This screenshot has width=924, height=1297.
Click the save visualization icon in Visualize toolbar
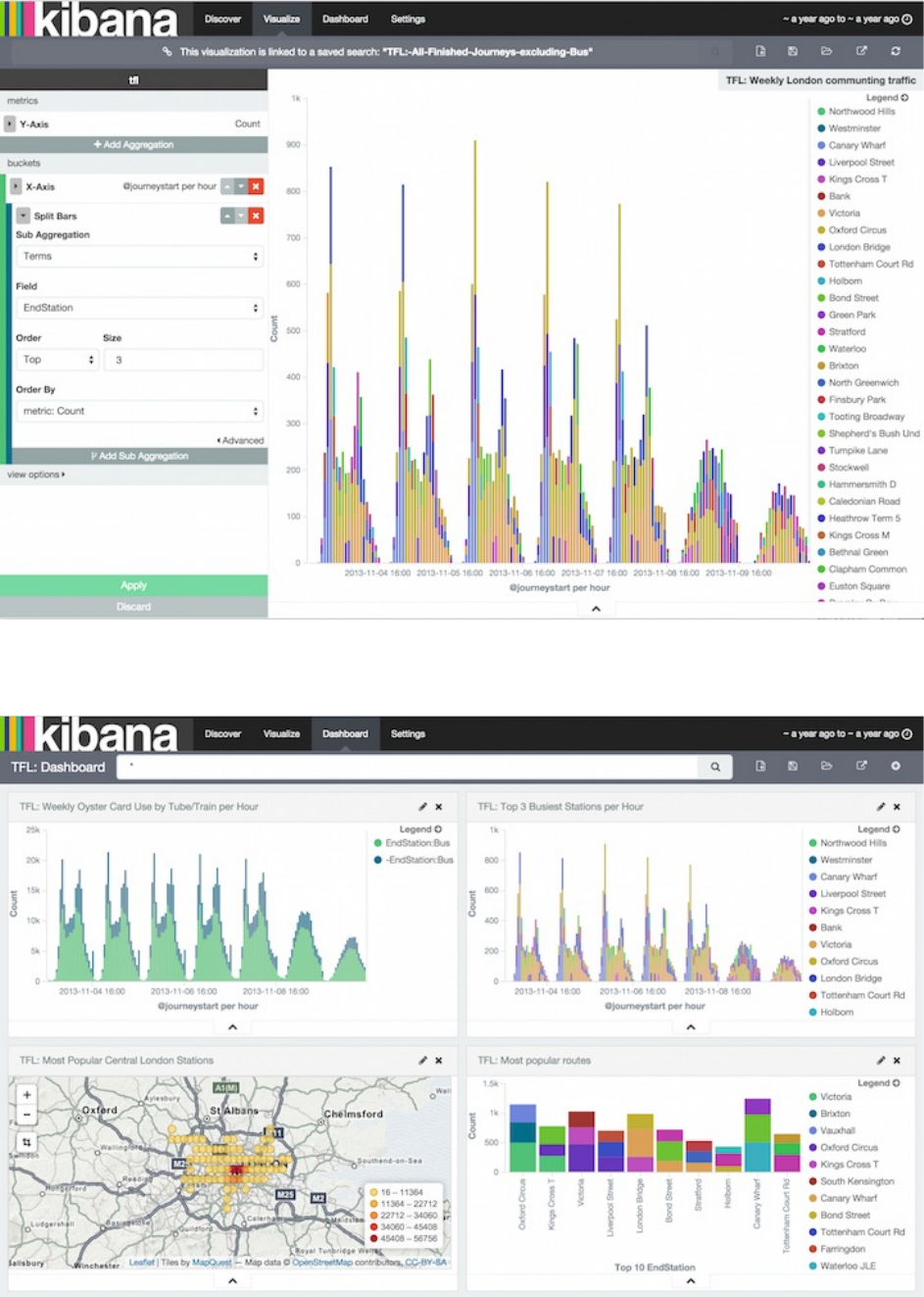pyautogui.click(x=793, y=51)
